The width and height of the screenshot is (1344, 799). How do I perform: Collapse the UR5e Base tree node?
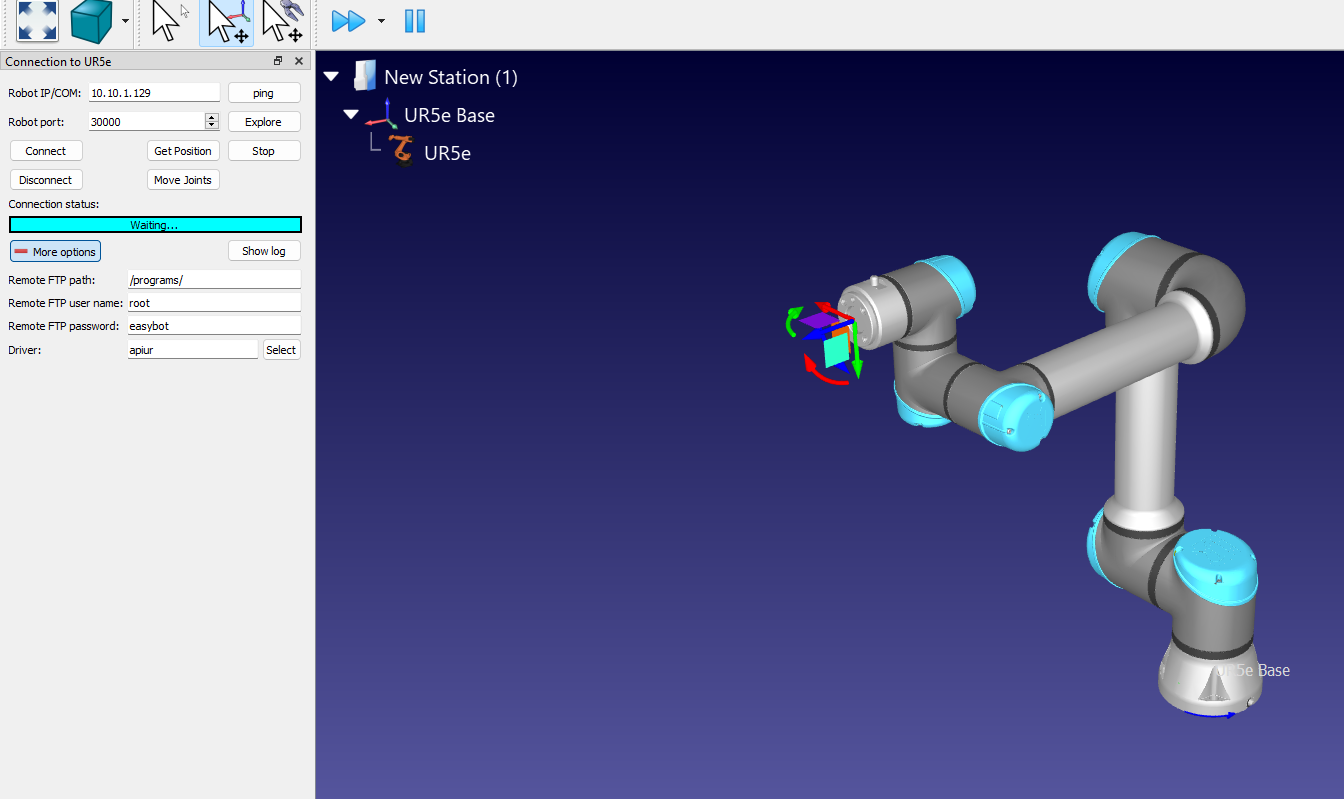pos(351,115)
